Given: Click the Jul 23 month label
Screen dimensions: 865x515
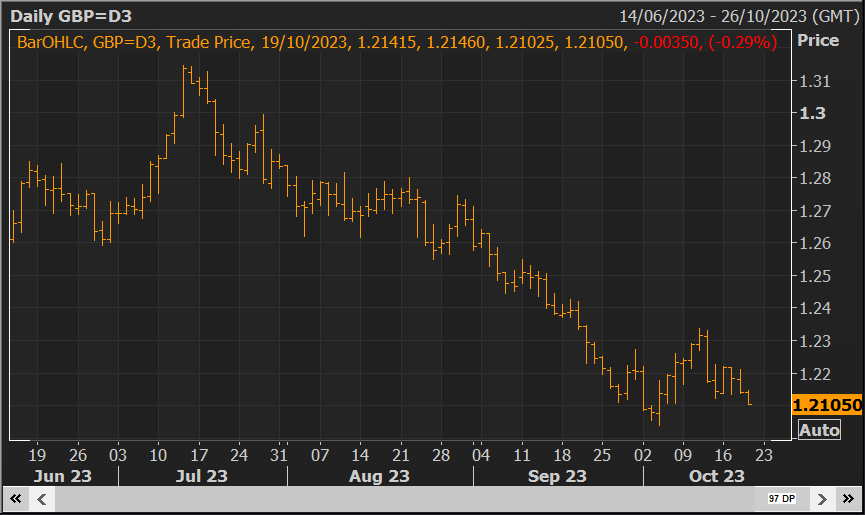Looking at the screenshot, I should point(200,475).
